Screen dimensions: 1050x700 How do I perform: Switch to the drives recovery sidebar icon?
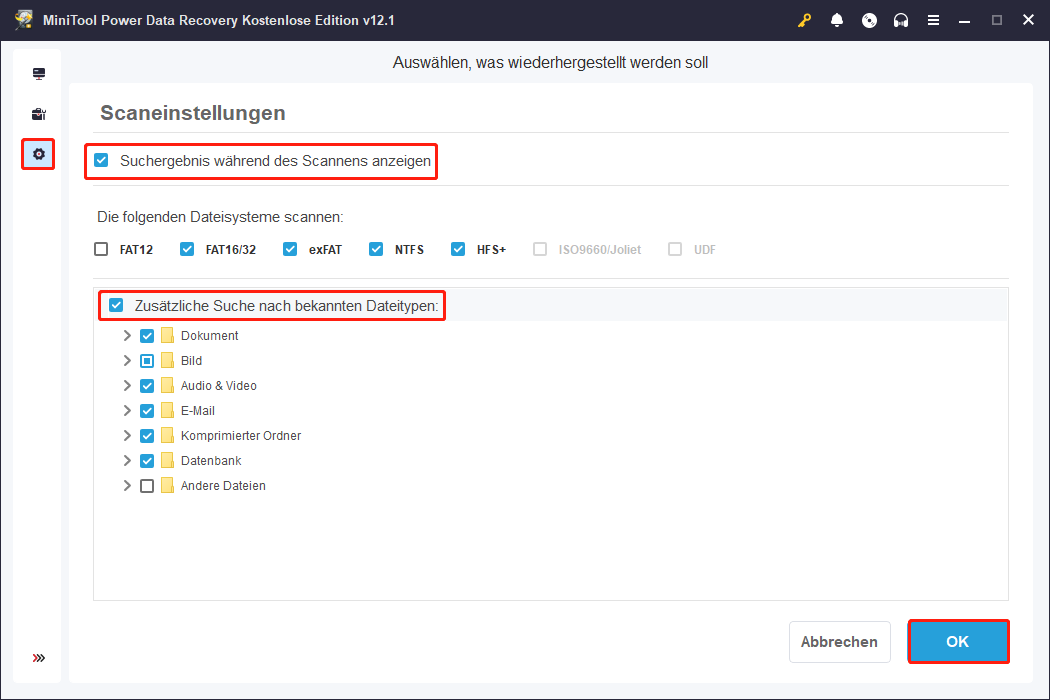(x=39, y=74)
